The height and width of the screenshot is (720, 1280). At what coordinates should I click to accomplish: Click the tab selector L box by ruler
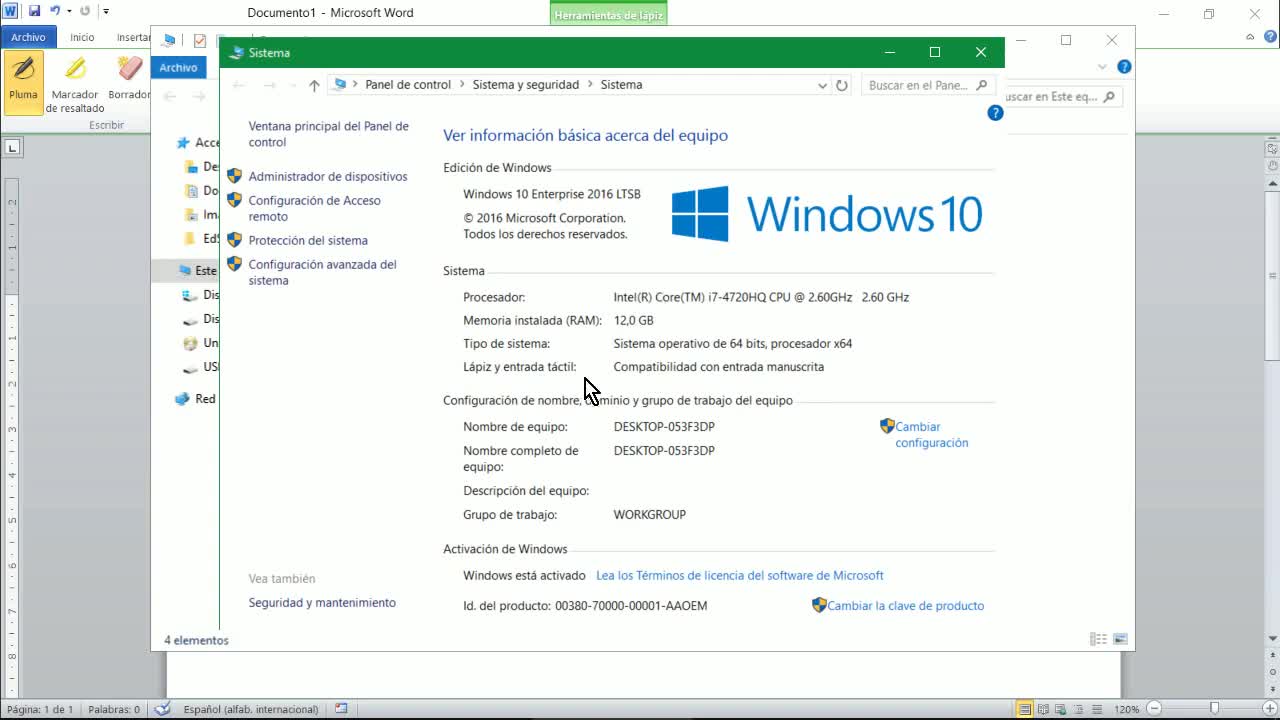(12, 147)
